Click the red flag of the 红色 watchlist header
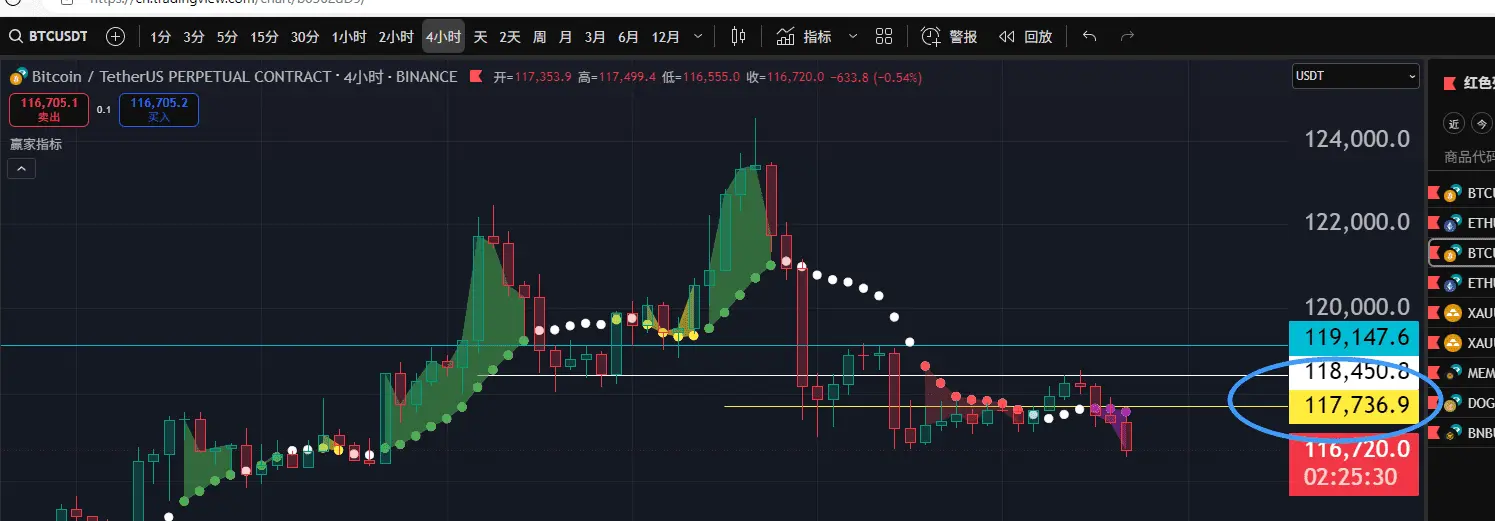Image resolution: width=1495 pixels, height=521 pixels. [1449, 84]
